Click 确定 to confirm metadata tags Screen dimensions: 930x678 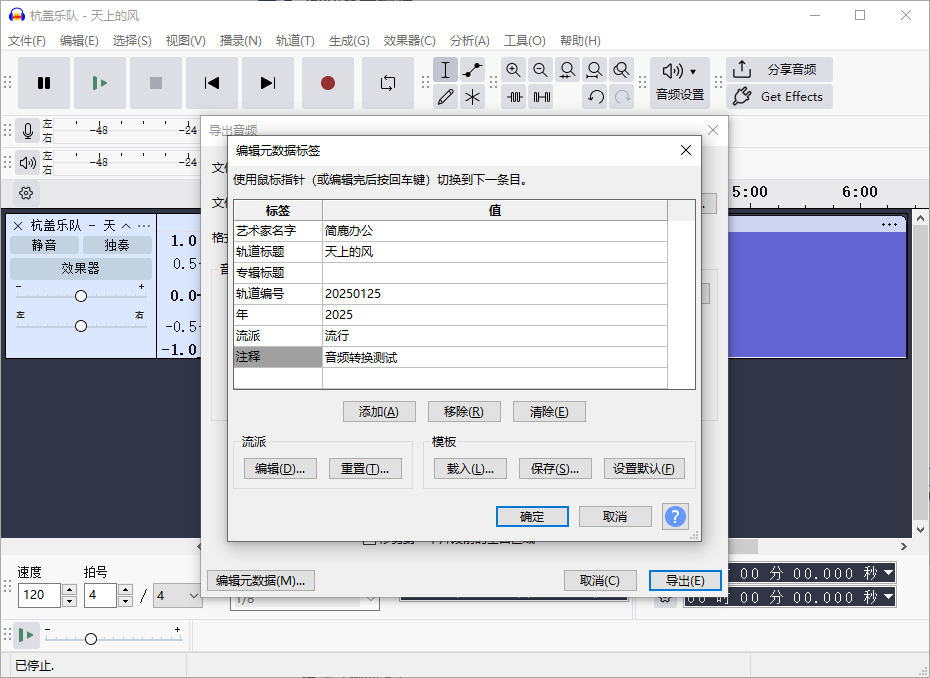(x=532, y=516)
